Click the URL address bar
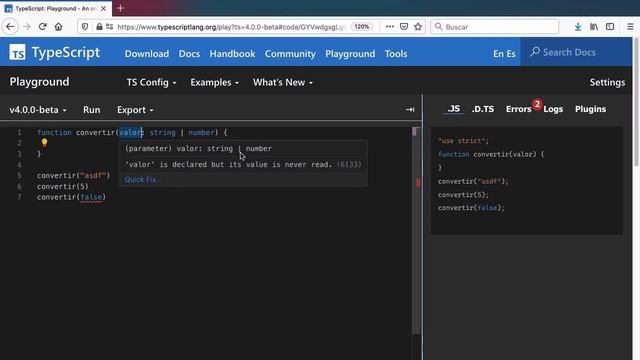 point(231,27)
